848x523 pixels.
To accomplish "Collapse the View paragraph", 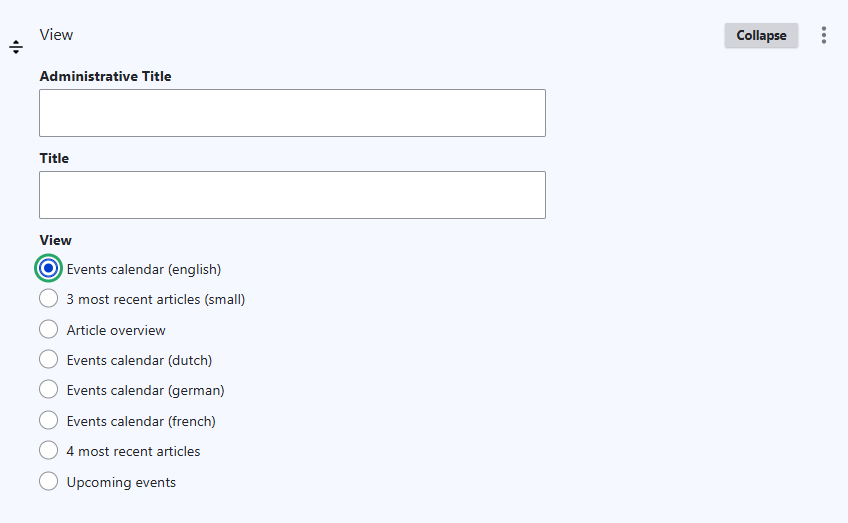I will point(761,35).
